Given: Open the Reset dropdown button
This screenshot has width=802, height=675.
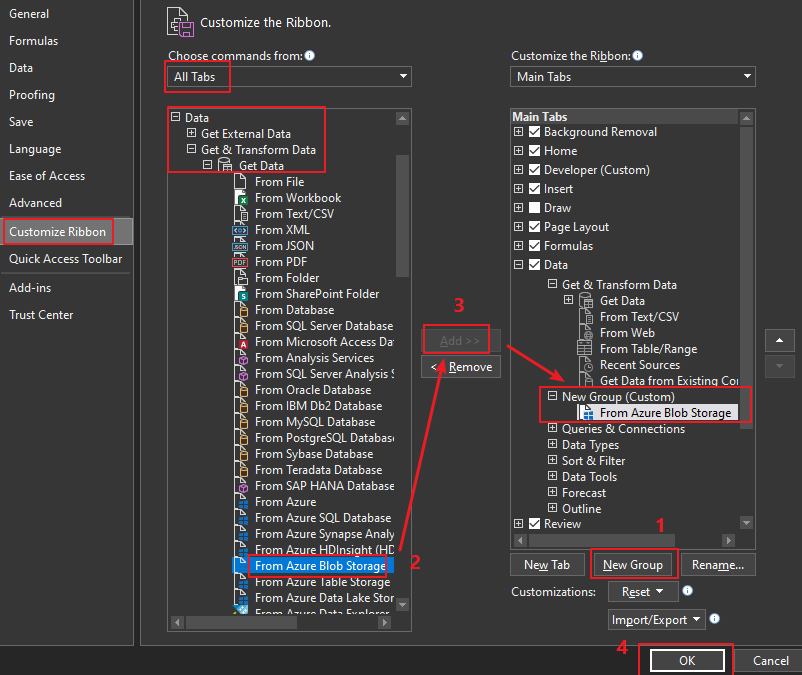Looking at the screenshot, I should (x=643, y=592).
